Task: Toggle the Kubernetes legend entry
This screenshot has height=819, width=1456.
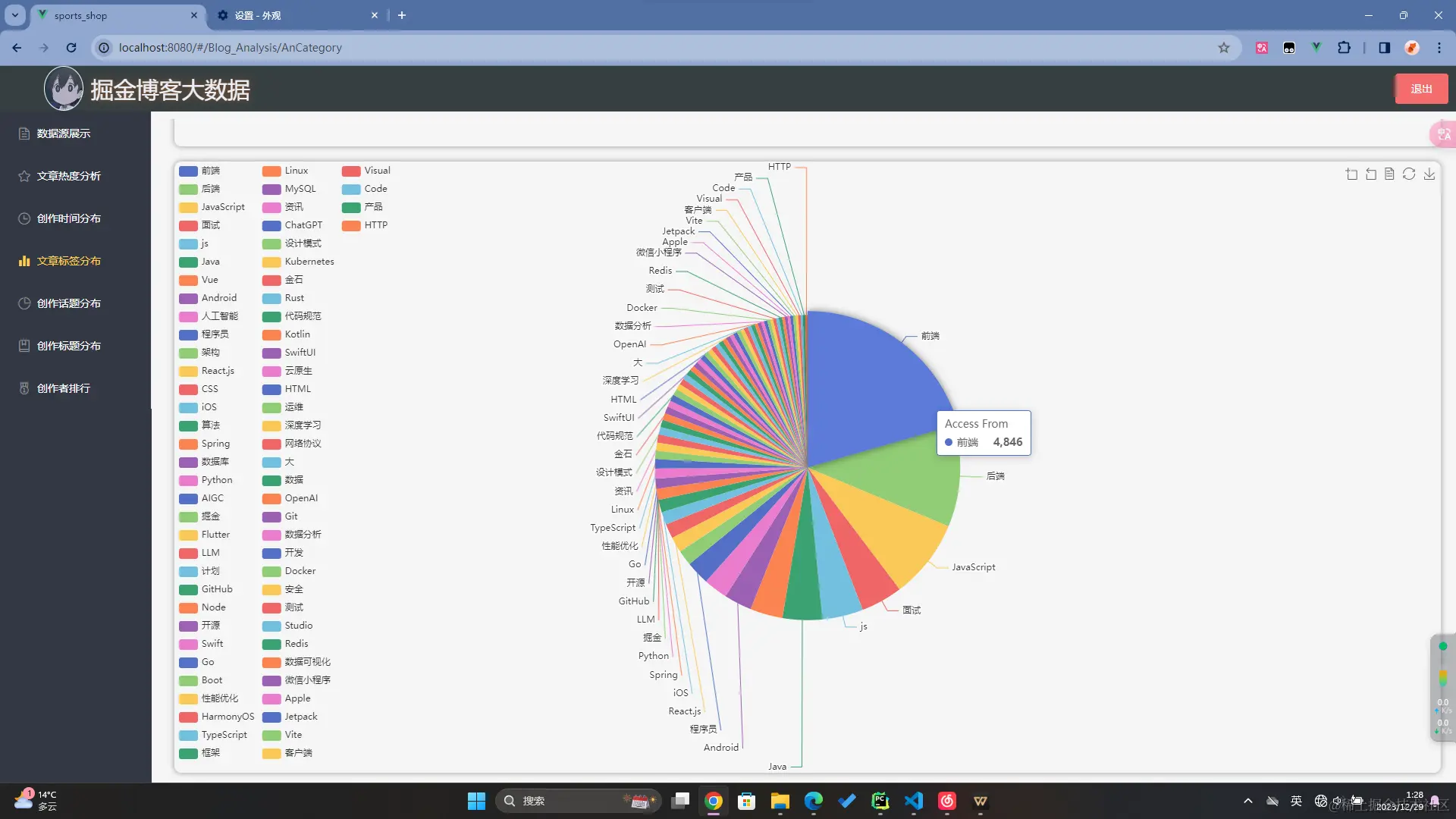Action: tap(299, 262)
